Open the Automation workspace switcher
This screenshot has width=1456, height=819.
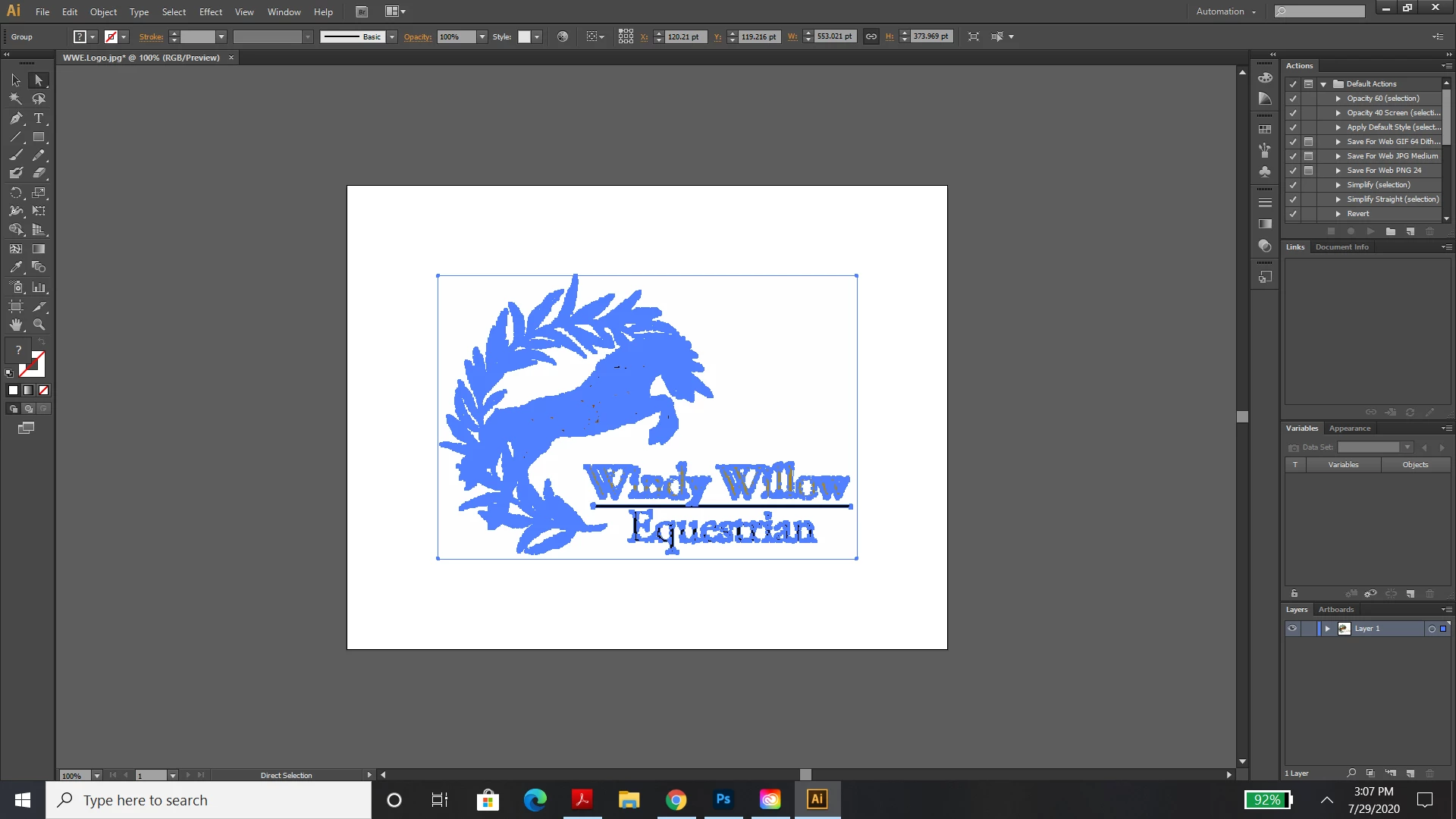point(1225,11)
